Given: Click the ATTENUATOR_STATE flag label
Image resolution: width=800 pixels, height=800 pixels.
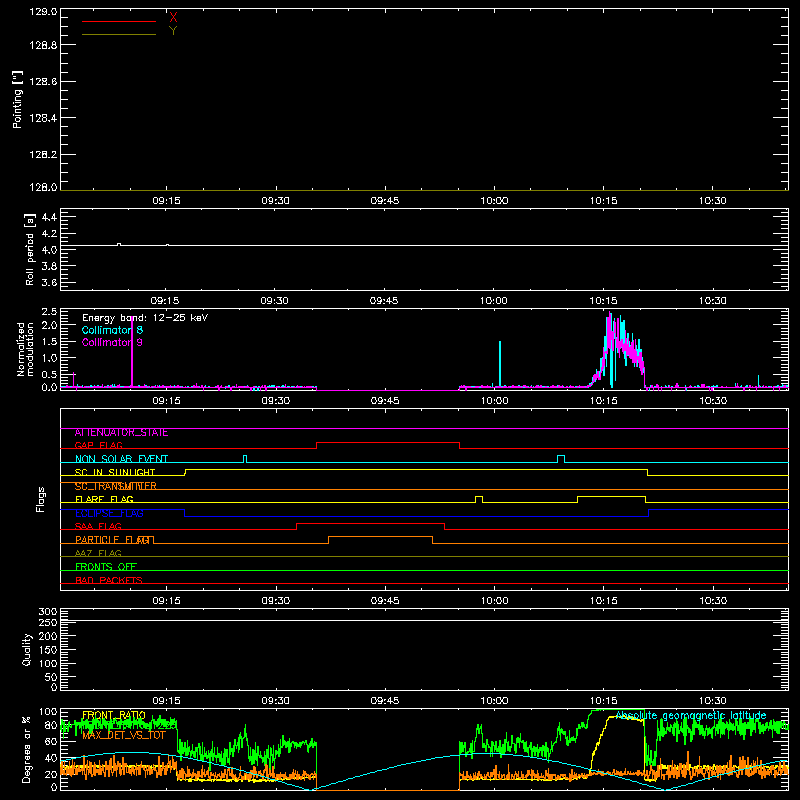Looking at the screenshot, I should [x=121, y=433].
